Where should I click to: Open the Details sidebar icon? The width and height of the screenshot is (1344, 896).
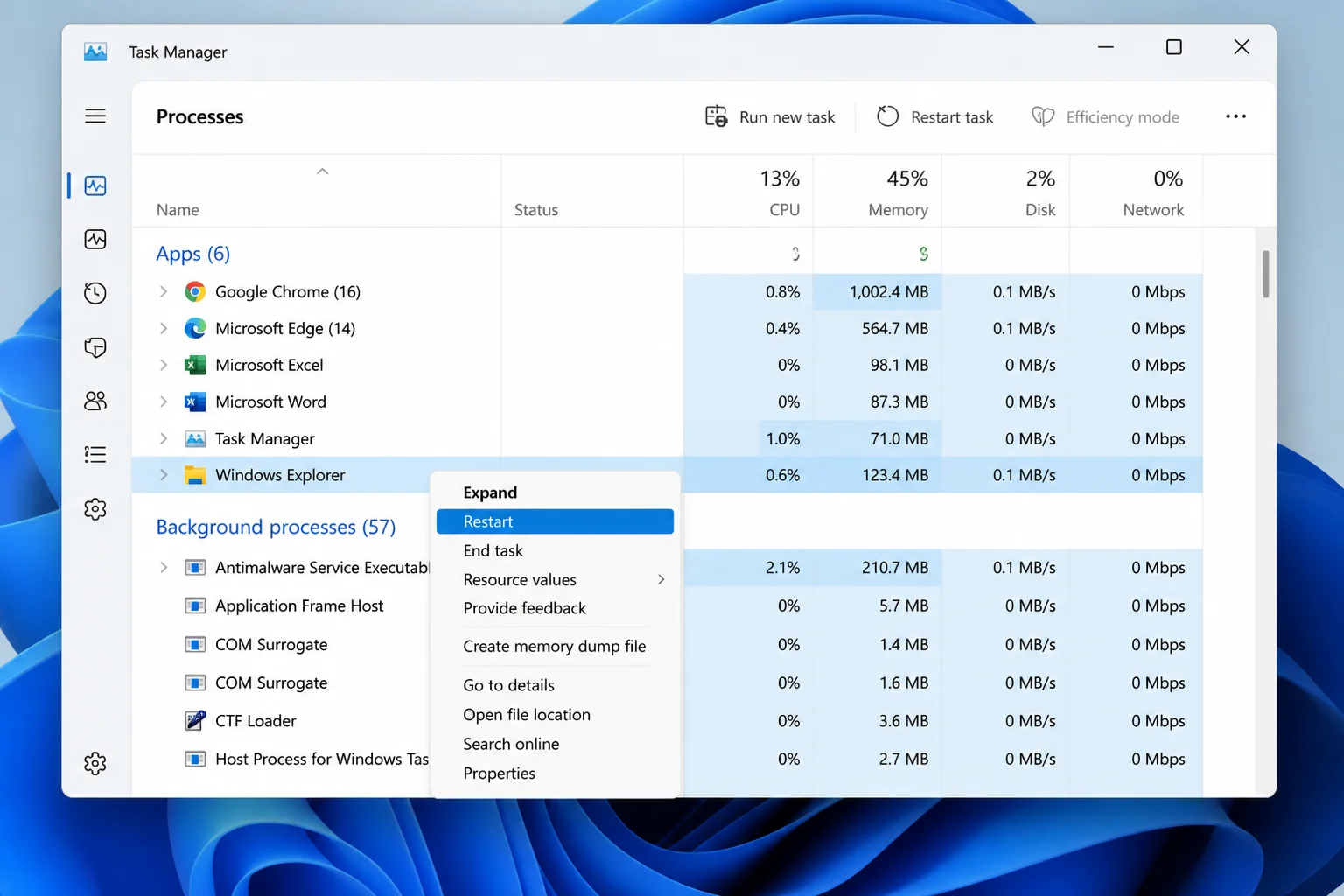[95, 455]
